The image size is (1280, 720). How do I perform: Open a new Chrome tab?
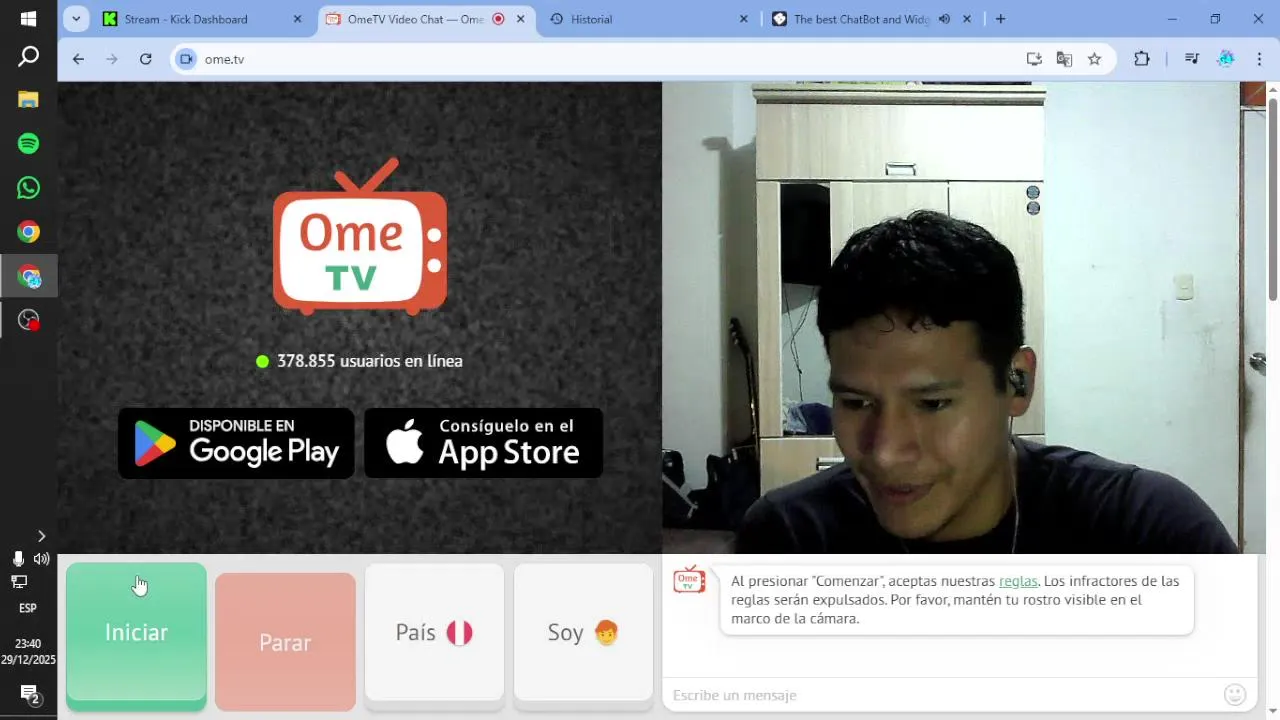pyautogui.click(x=1000, y=19)
